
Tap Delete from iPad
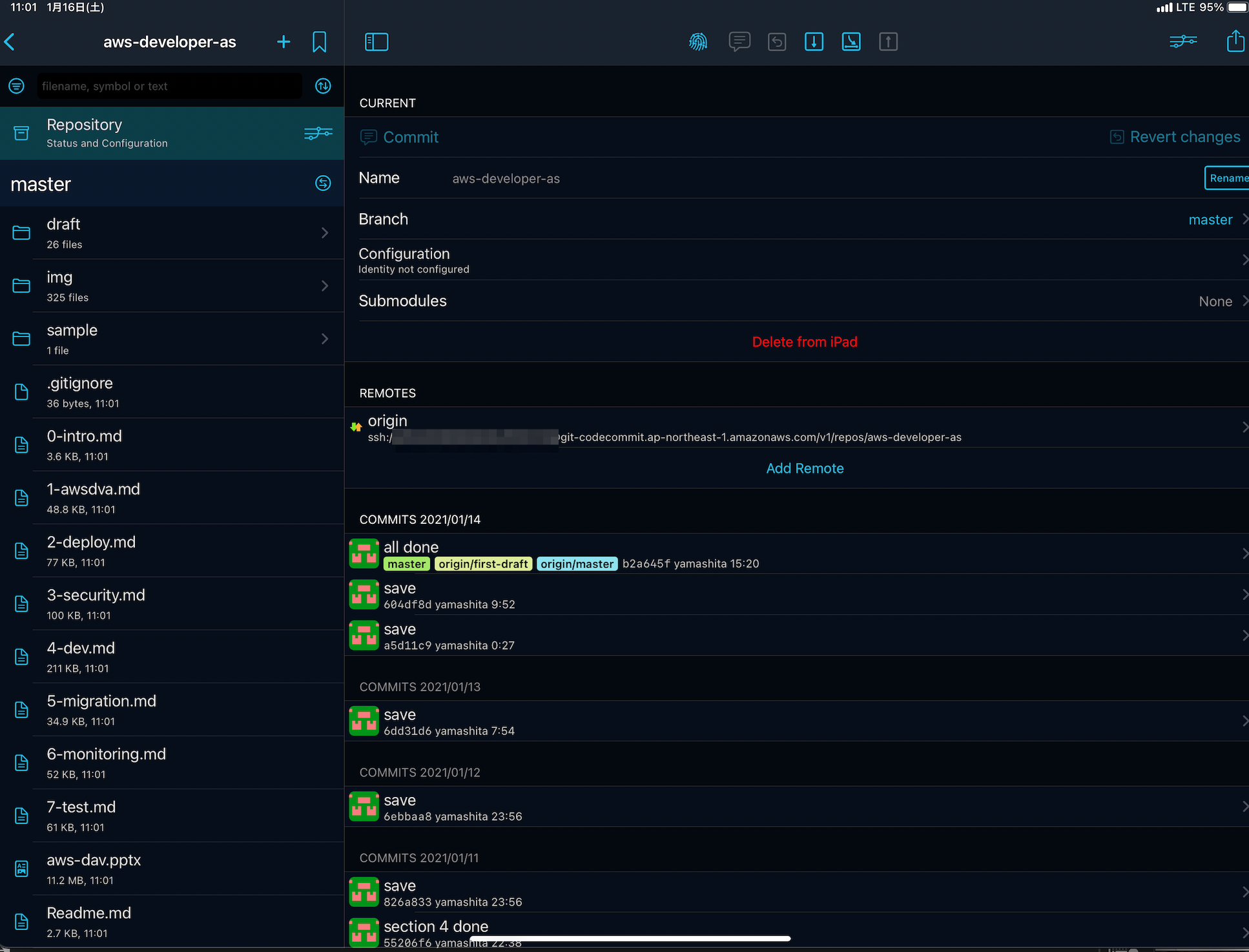point(805,342)
